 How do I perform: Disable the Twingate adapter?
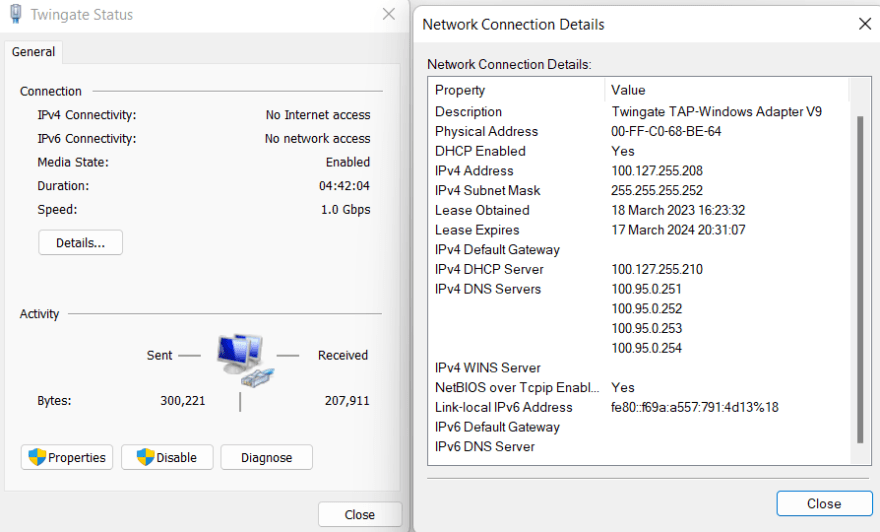(x=167, y=457)
